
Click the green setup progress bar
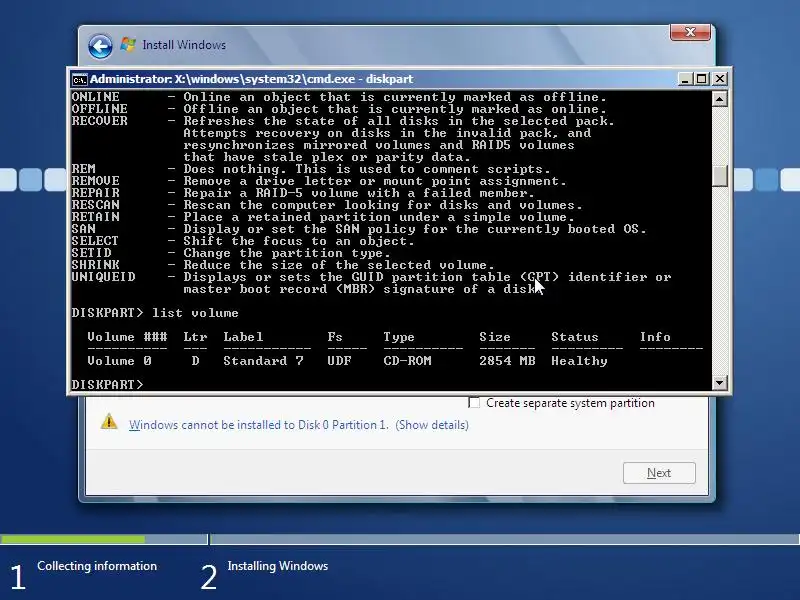(72, 539)
